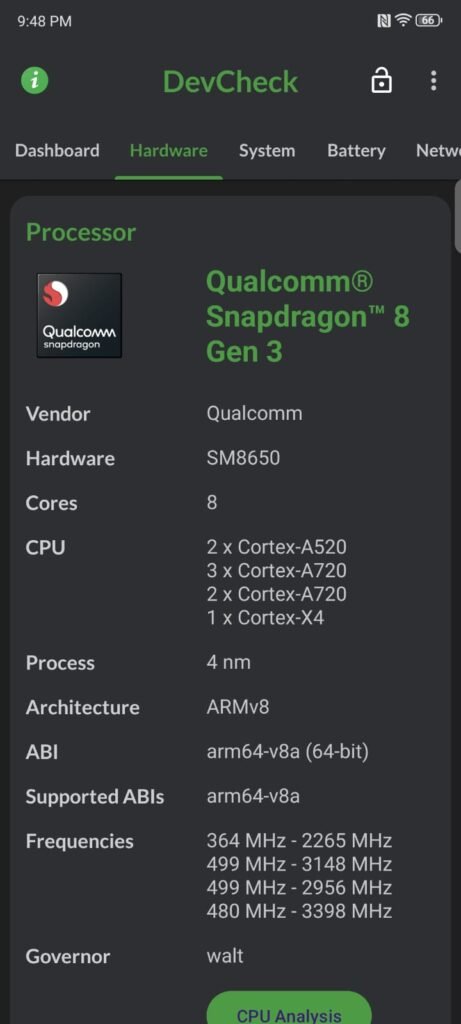Screen dimensions: 461x1024
Task: Open the partially visible Network tab
Action: pyautogui.click(x=438, y=151)
